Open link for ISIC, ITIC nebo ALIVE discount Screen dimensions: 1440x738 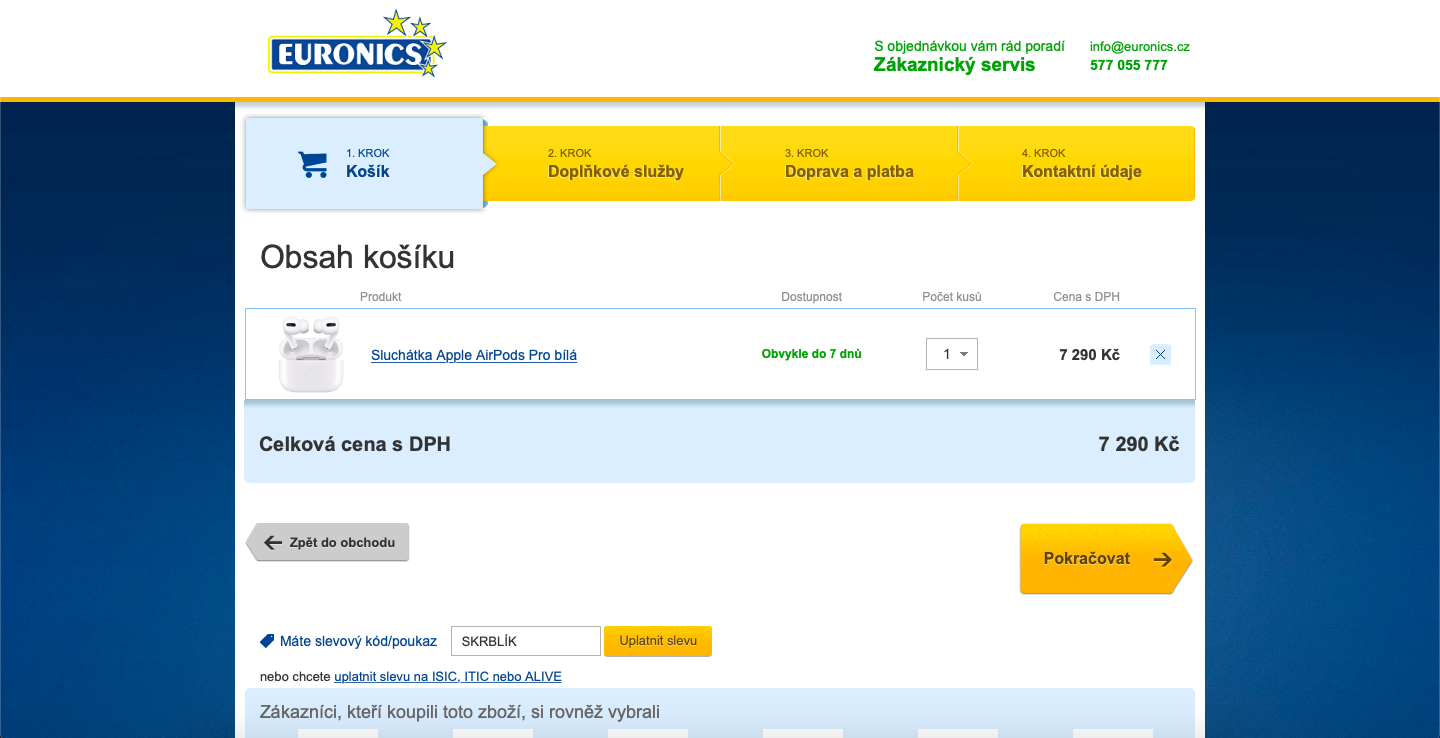tap(448, 677)
